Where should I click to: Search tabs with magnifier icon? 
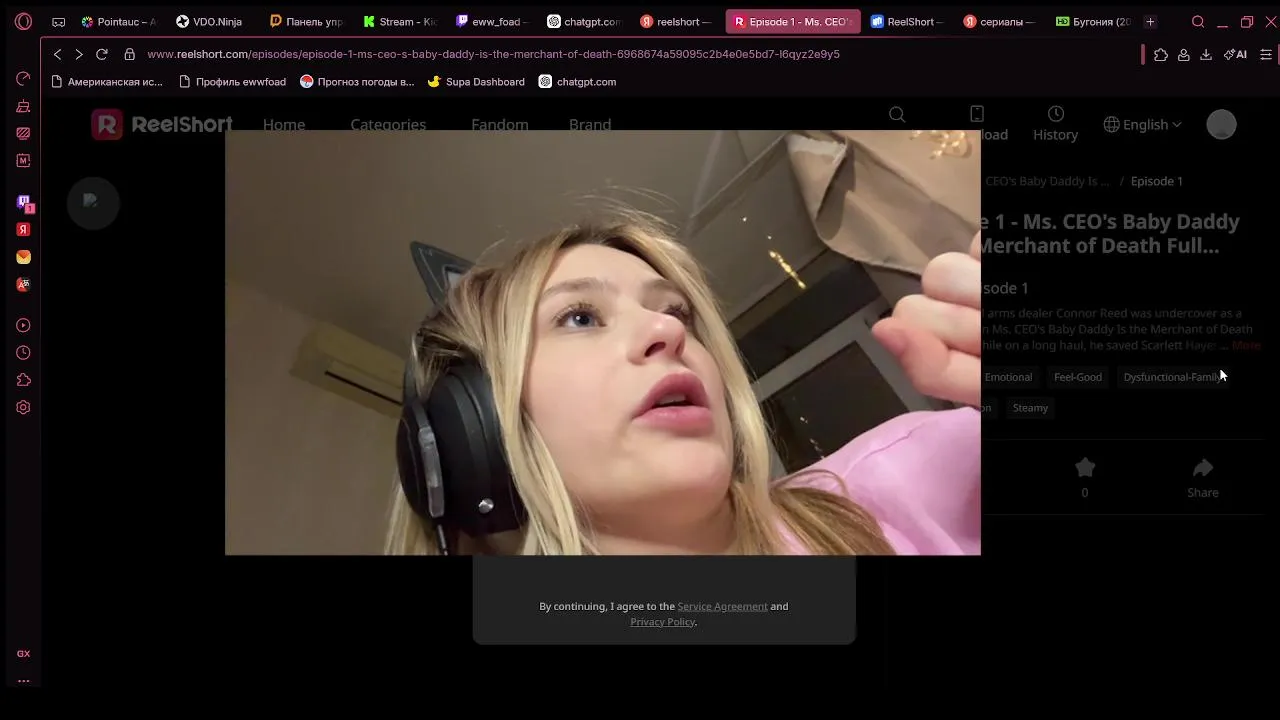pyautogui.click(x=1198, y=21)
